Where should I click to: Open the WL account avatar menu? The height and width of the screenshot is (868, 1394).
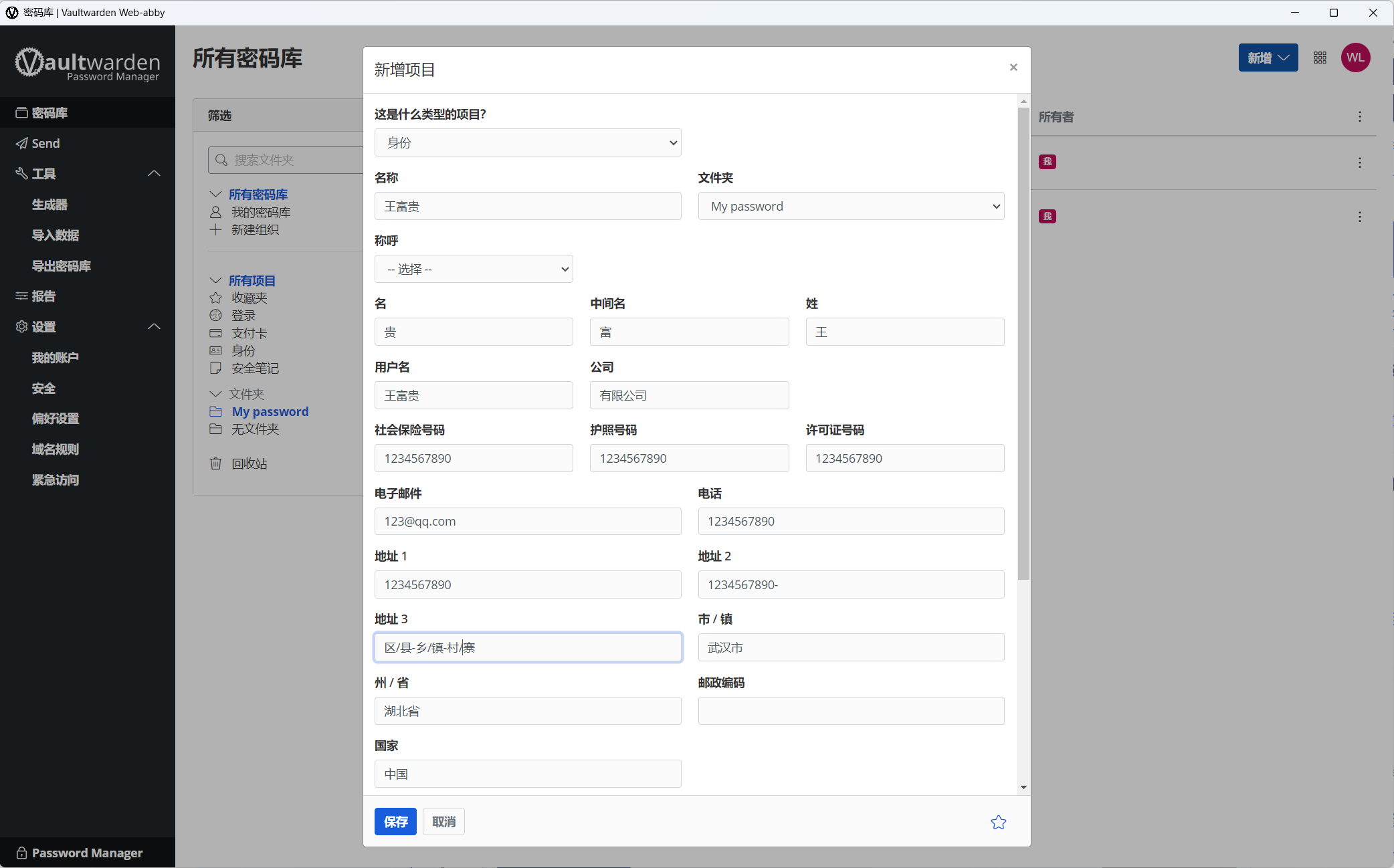pyautogui.click(x=1355, y=58)
